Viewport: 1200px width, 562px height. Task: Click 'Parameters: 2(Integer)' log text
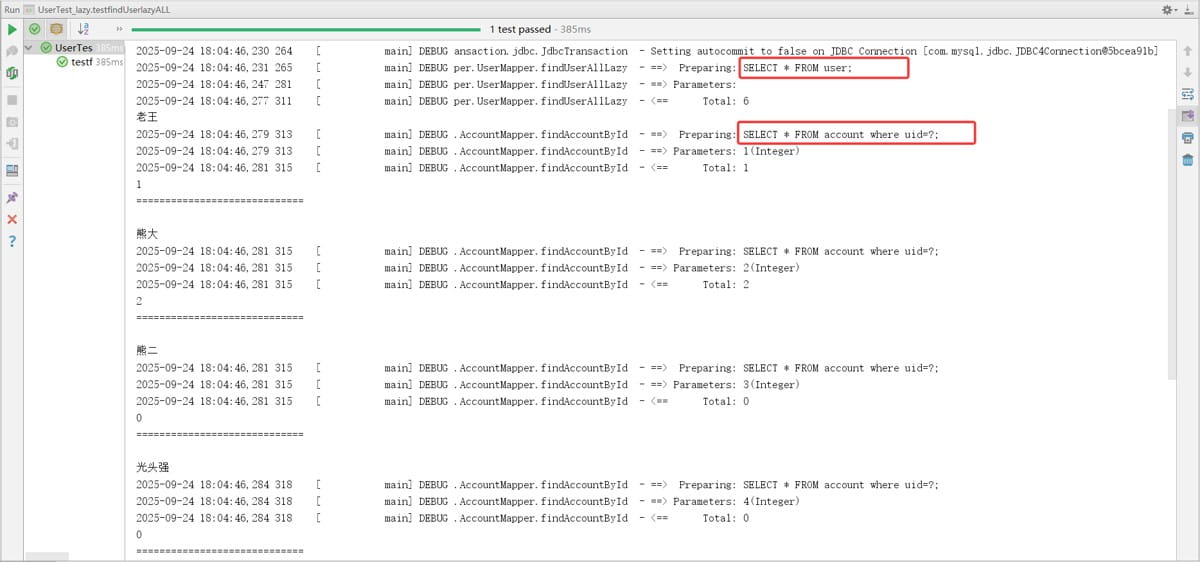(736, 268)
